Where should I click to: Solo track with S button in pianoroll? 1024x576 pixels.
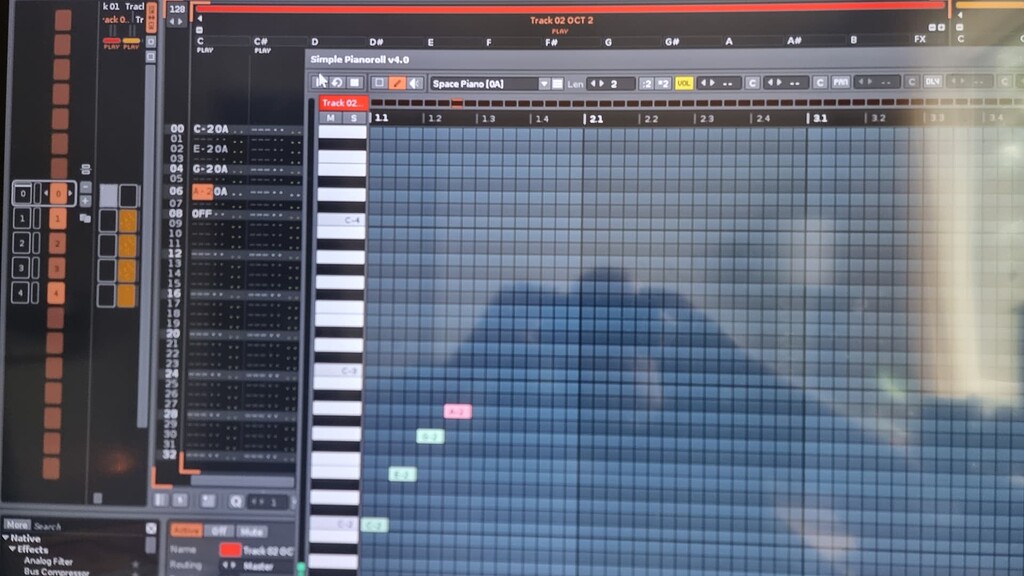354,118
